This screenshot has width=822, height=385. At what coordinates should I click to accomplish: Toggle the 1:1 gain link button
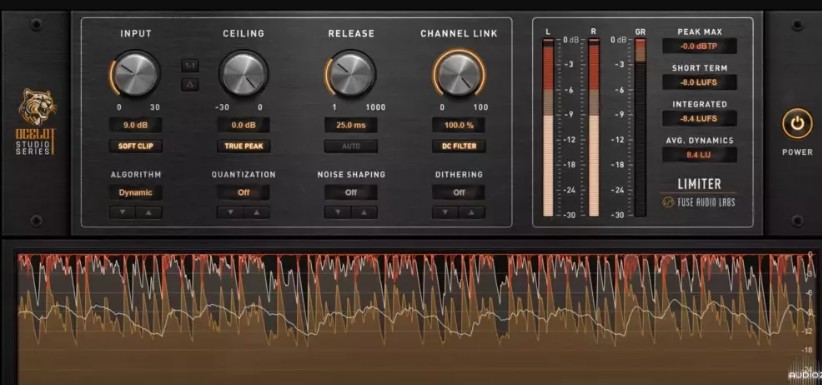190,66
